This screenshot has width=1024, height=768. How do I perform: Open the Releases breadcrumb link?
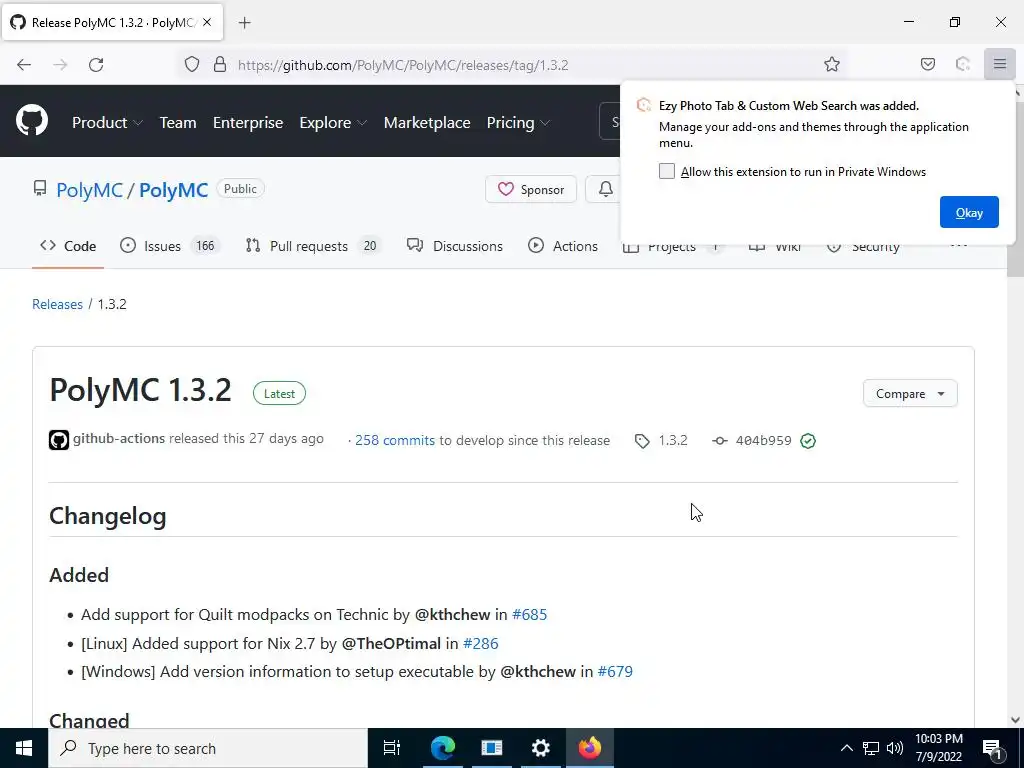57,304
